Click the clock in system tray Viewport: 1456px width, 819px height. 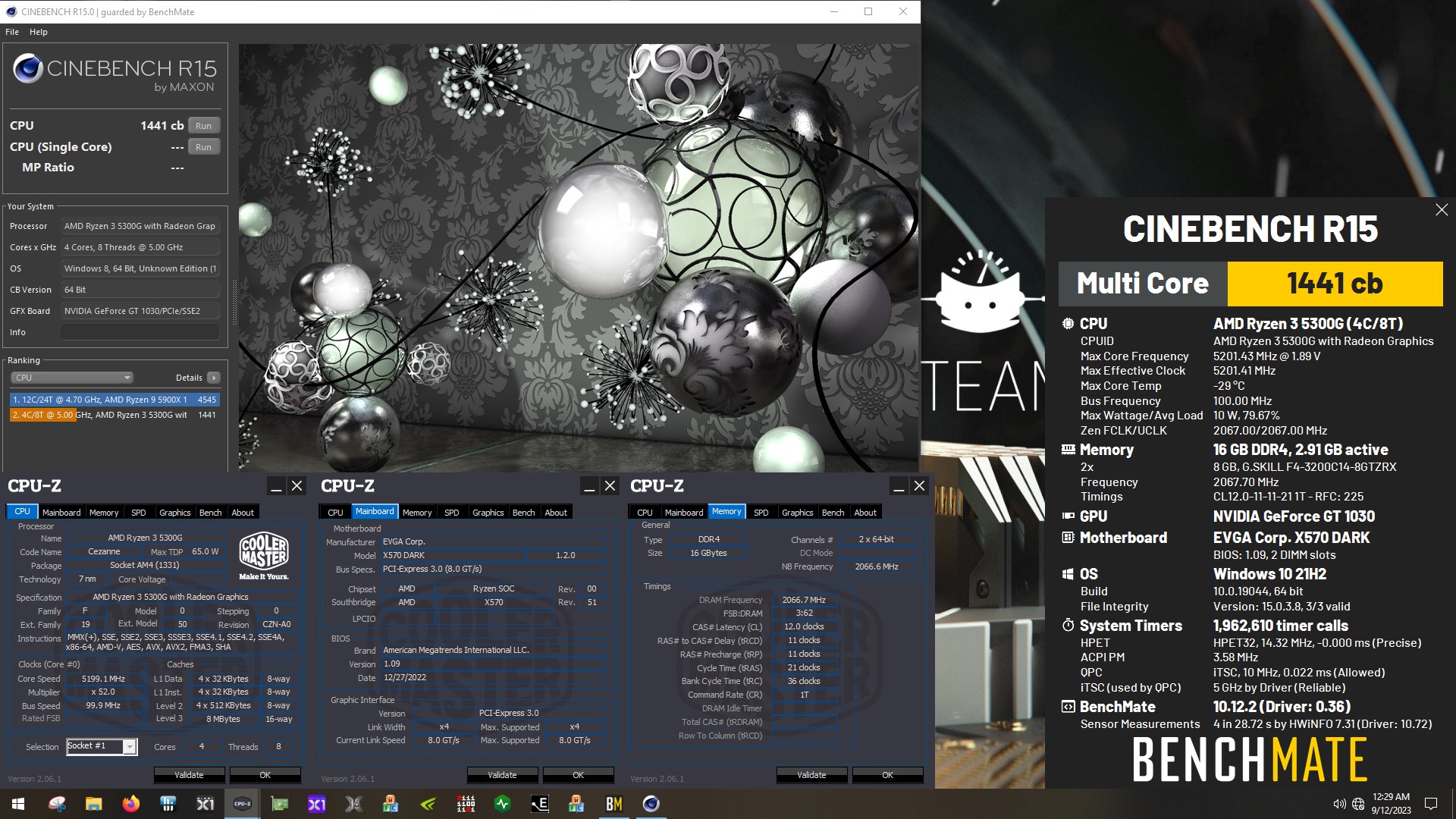pyautogui.click(x=1391, y=804)
